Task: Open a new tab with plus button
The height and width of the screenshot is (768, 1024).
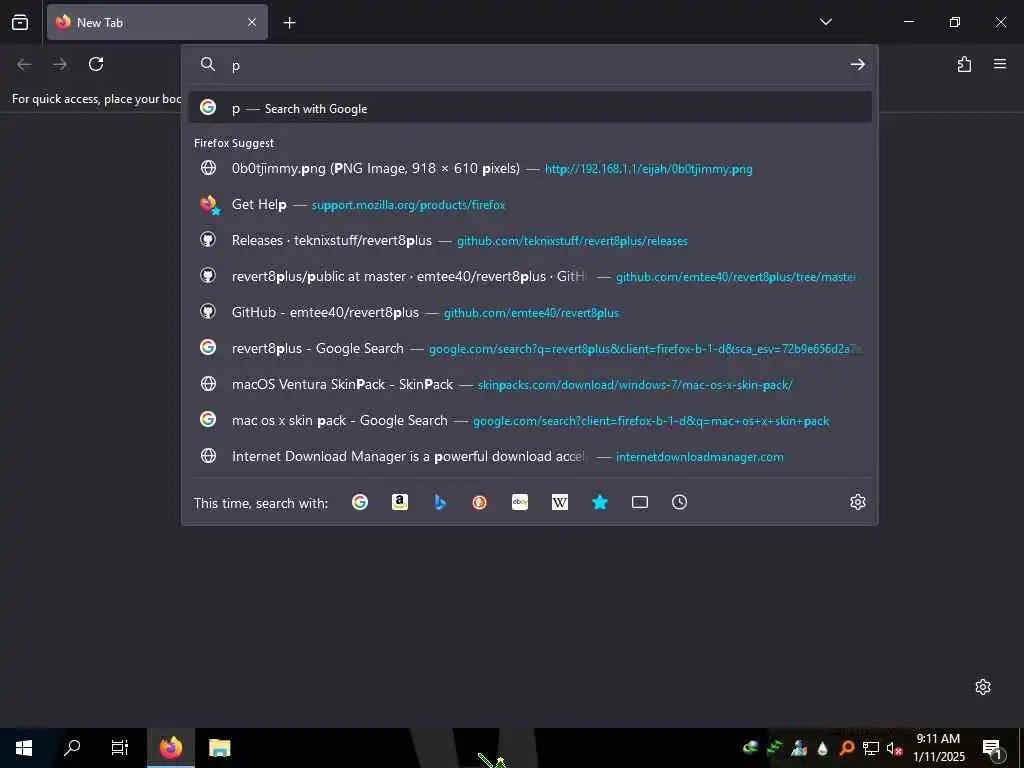Action: (x=289, y=23)
